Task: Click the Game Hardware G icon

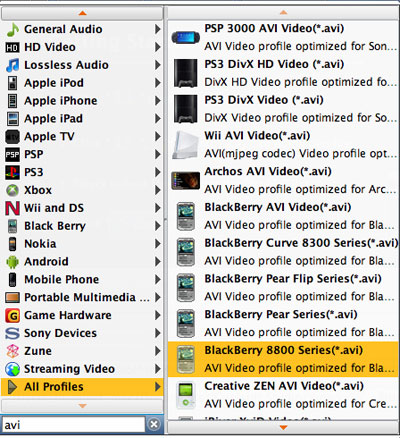Action: [x=12, y=316]
